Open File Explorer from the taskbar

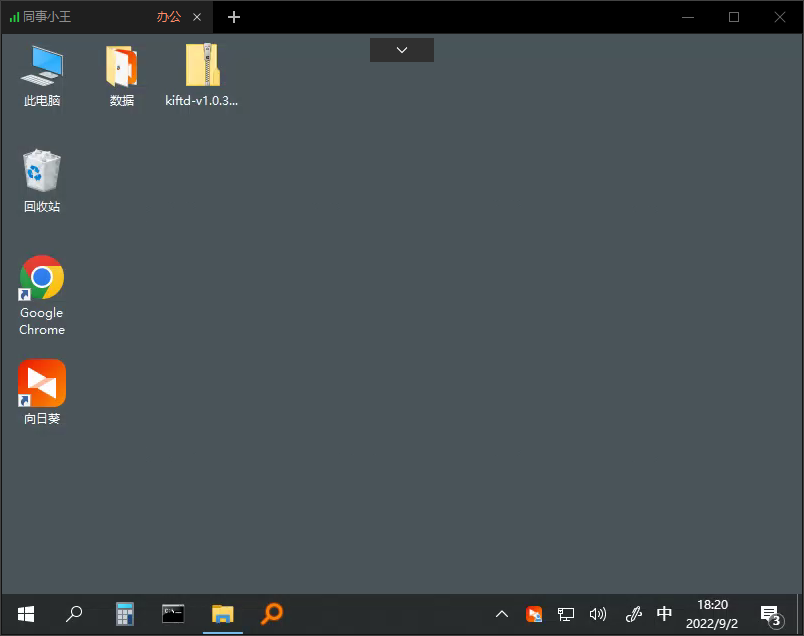[x=222, y=614]
